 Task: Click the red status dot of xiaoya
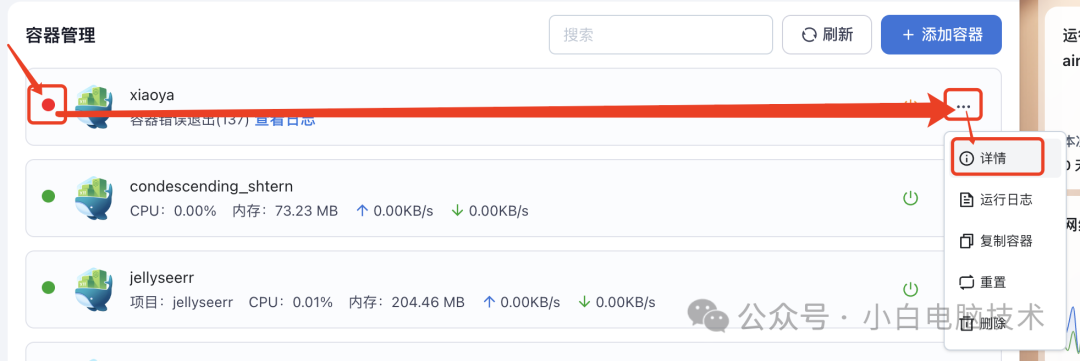coord(48,105)
